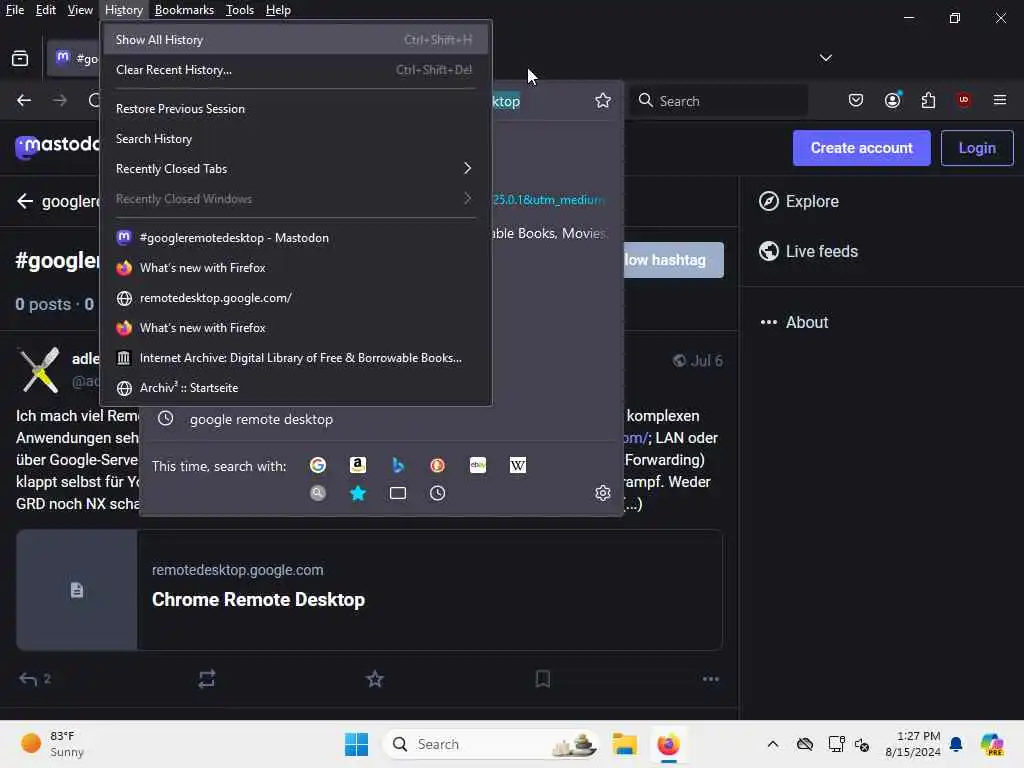The image size is (1024, 768).
Task: Search open tabs with the tab icon
Action: pyautogui.click(x=398, y=493)
